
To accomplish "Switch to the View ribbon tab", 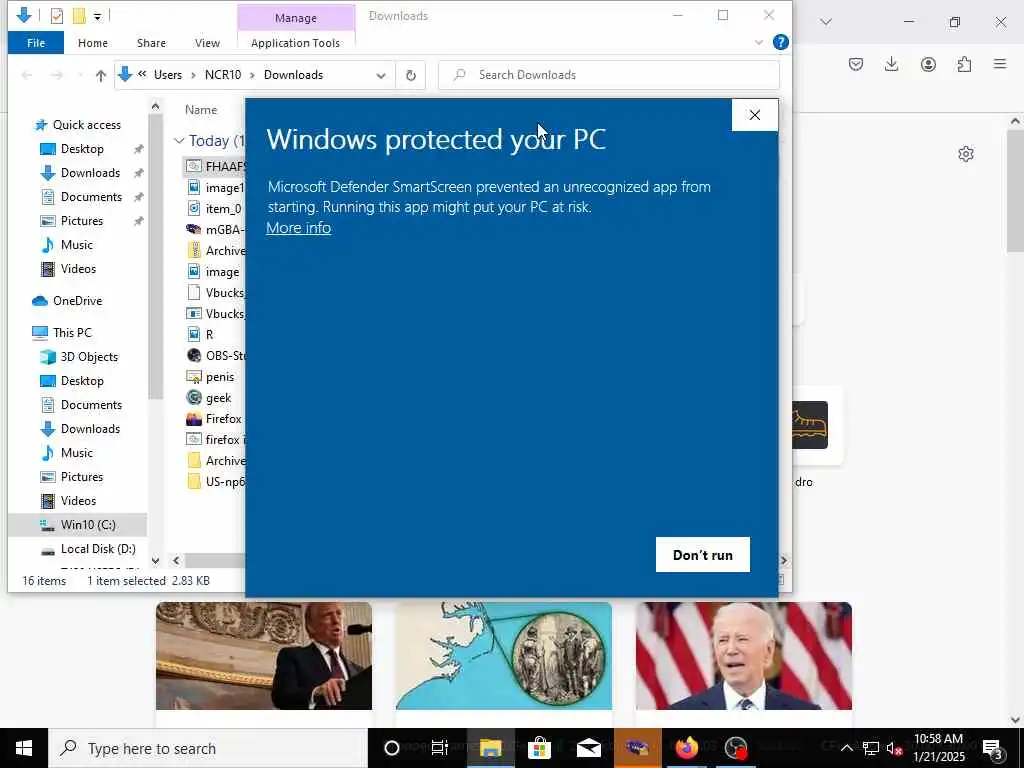I will [207, 43].
